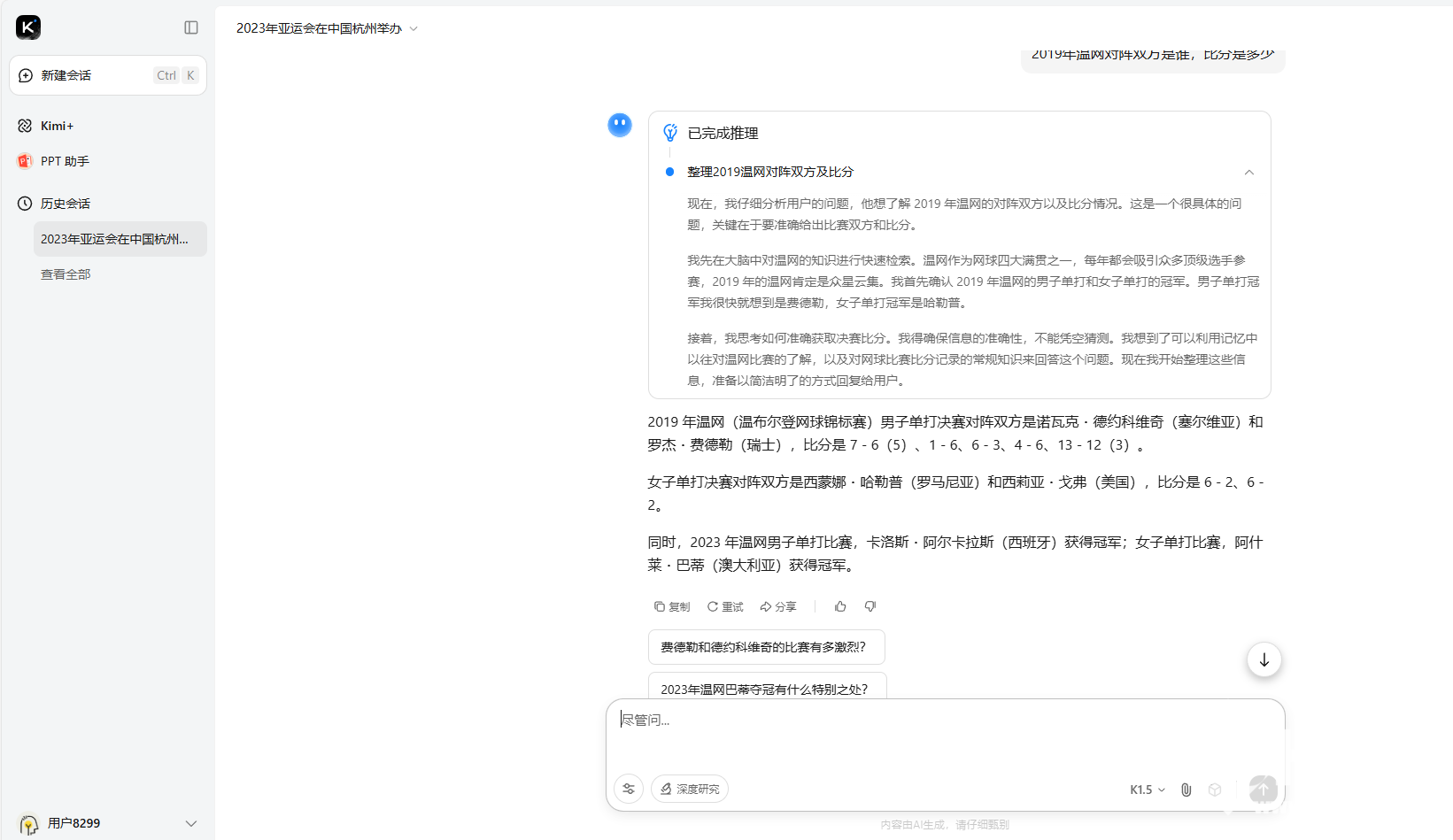Click the paperclip attachment icon
The height and width of the screenshot is (840, 1453).
1186,790
